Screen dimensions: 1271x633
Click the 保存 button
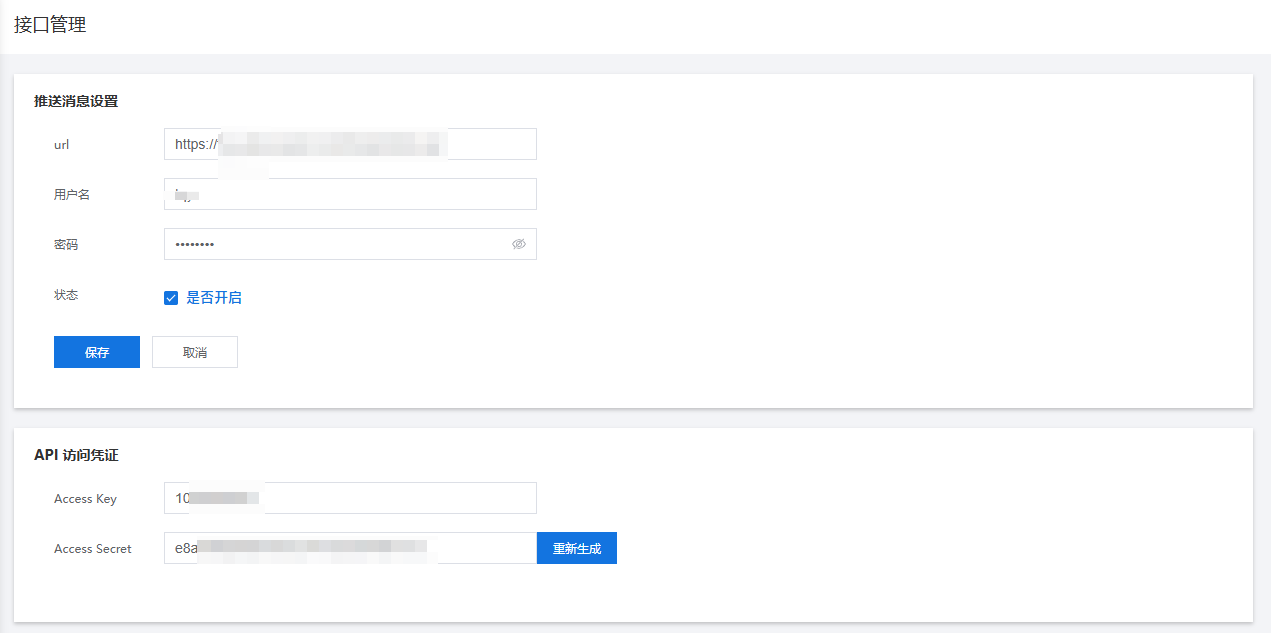click(x=97, y=352)
